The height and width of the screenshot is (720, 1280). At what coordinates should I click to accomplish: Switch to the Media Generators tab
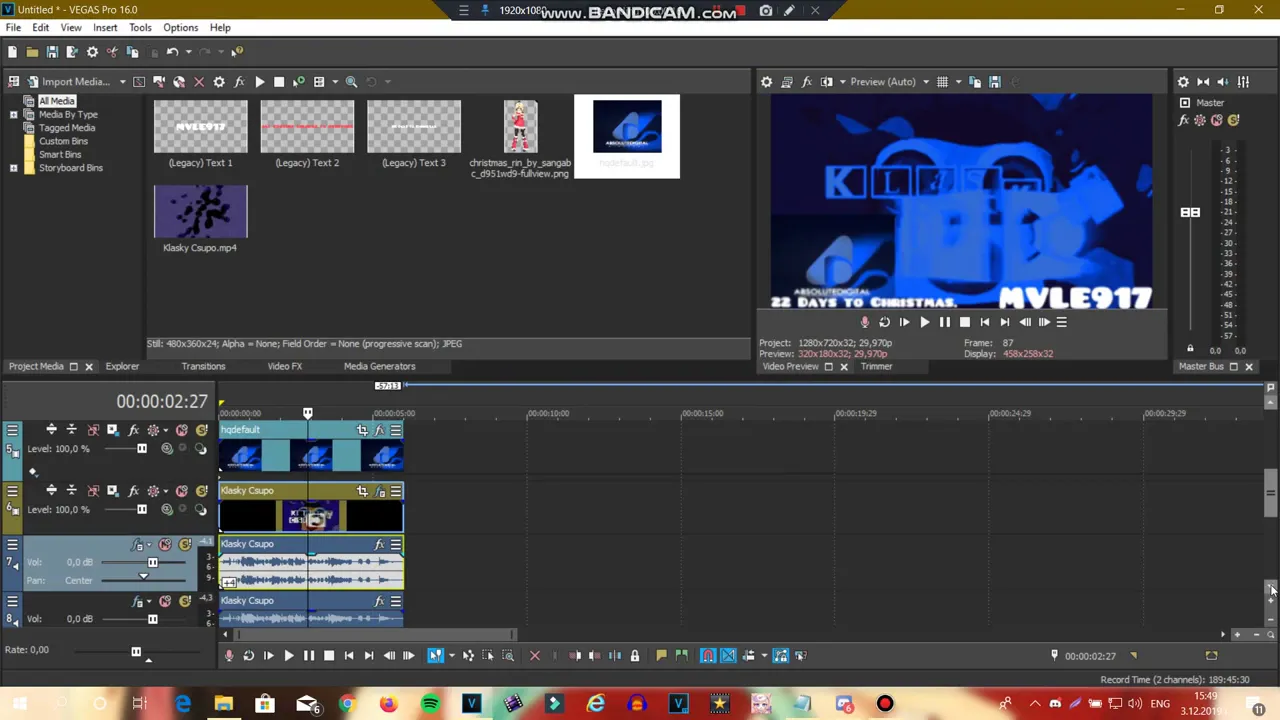click(379, 366)
